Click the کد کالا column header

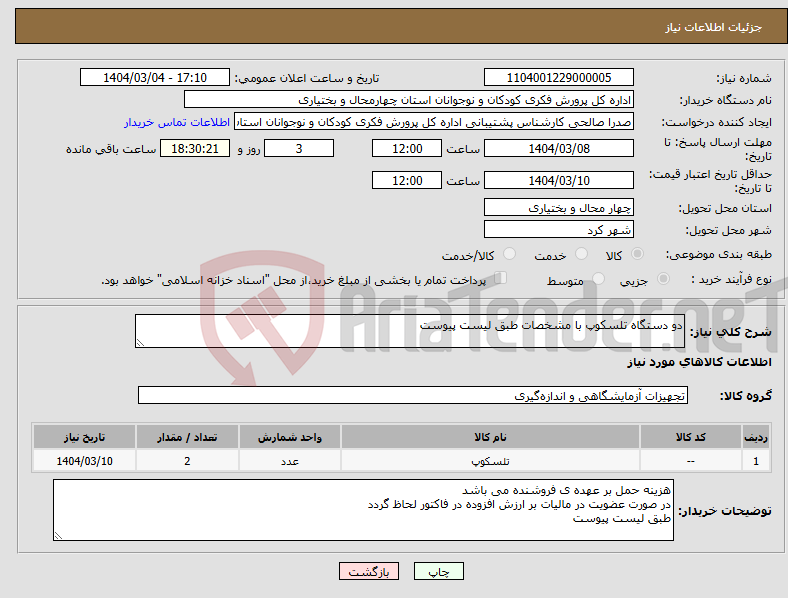tap(691, 437)
